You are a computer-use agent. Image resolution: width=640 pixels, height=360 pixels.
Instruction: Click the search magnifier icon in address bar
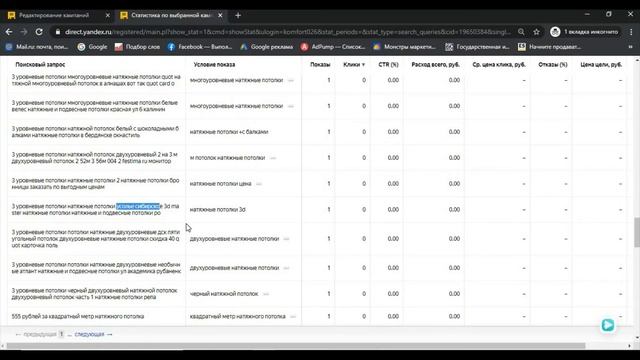point(521,32)
